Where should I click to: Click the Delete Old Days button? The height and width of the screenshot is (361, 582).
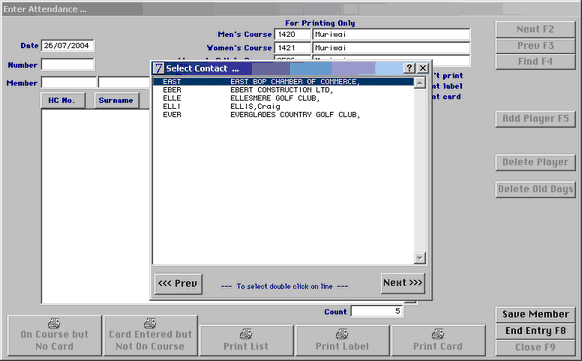[535, 189]
